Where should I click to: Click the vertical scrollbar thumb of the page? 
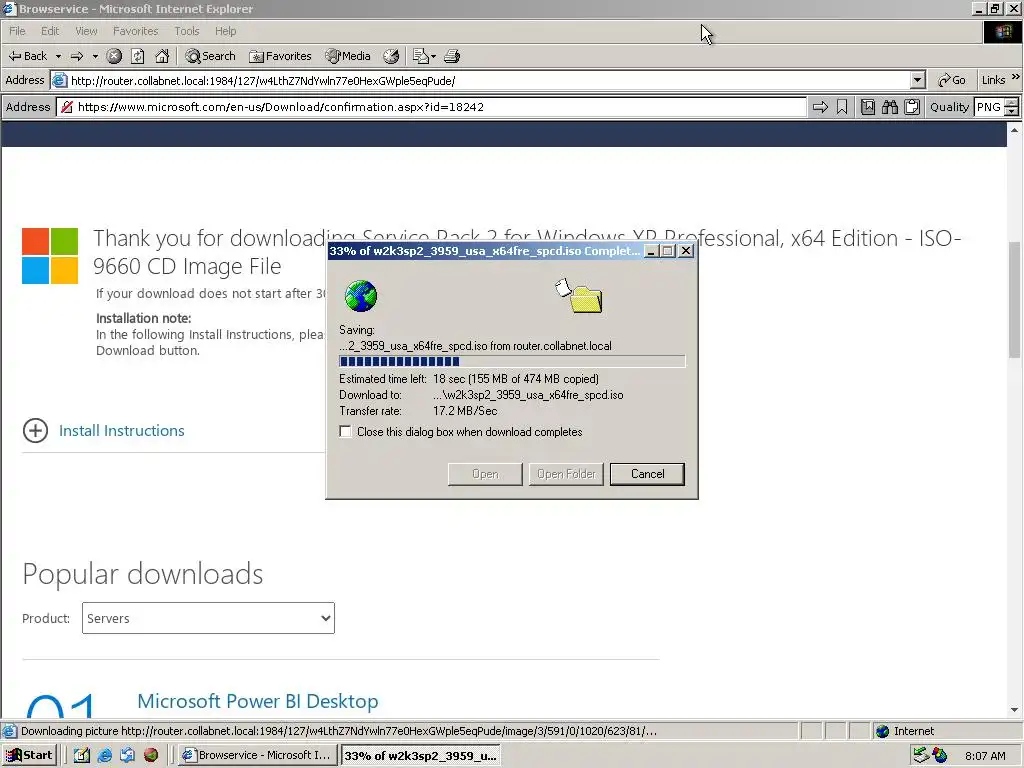coord(1014,300)
